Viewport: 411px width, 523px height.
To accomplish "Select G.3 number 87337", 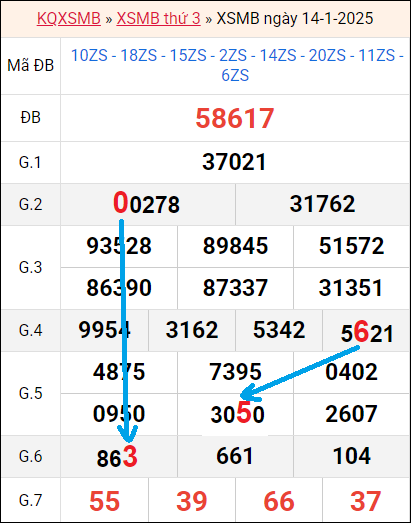I will click(235, 288).
